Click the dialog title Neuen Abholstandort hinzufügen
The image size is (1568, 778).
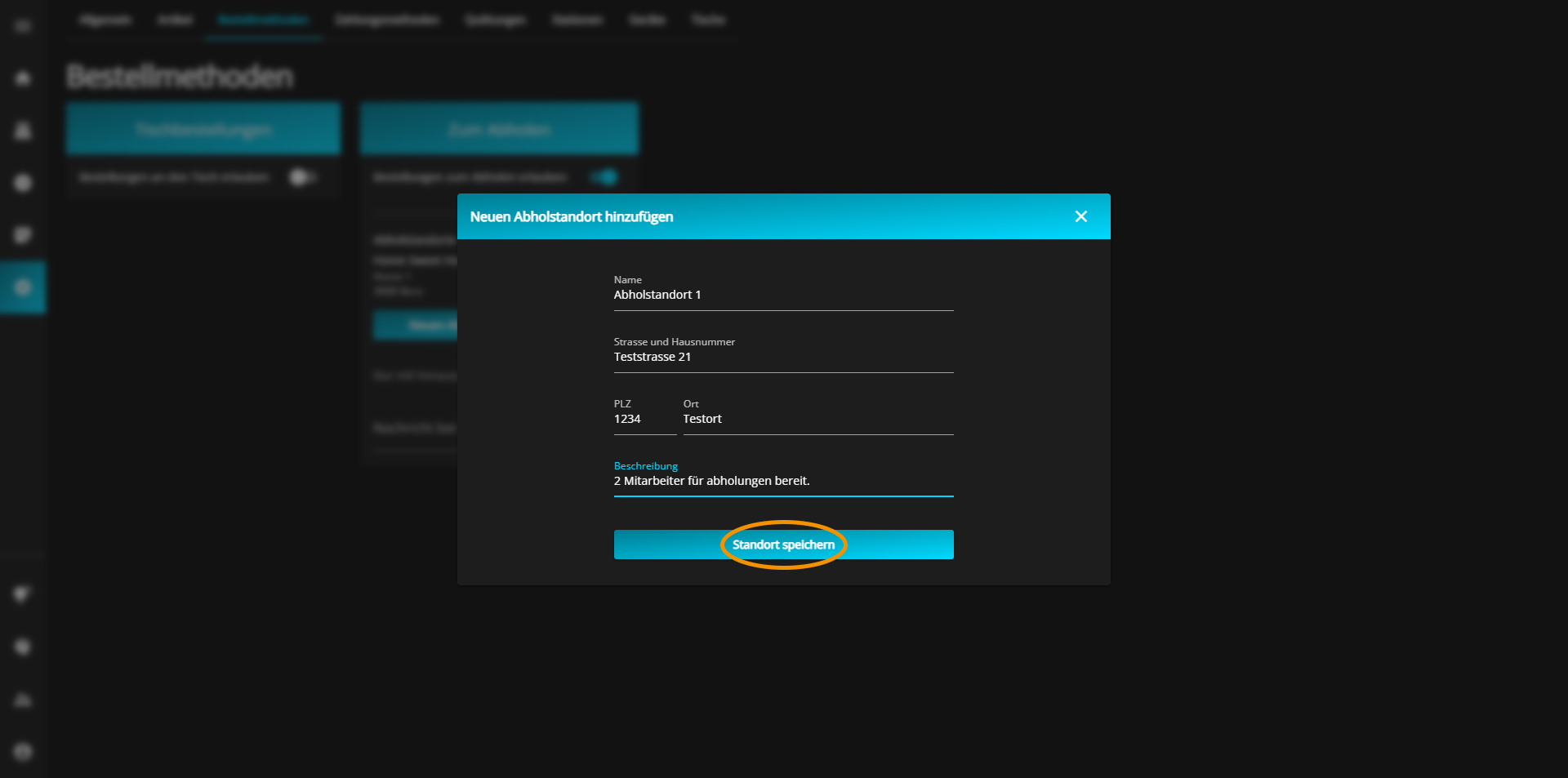[572, 216]
